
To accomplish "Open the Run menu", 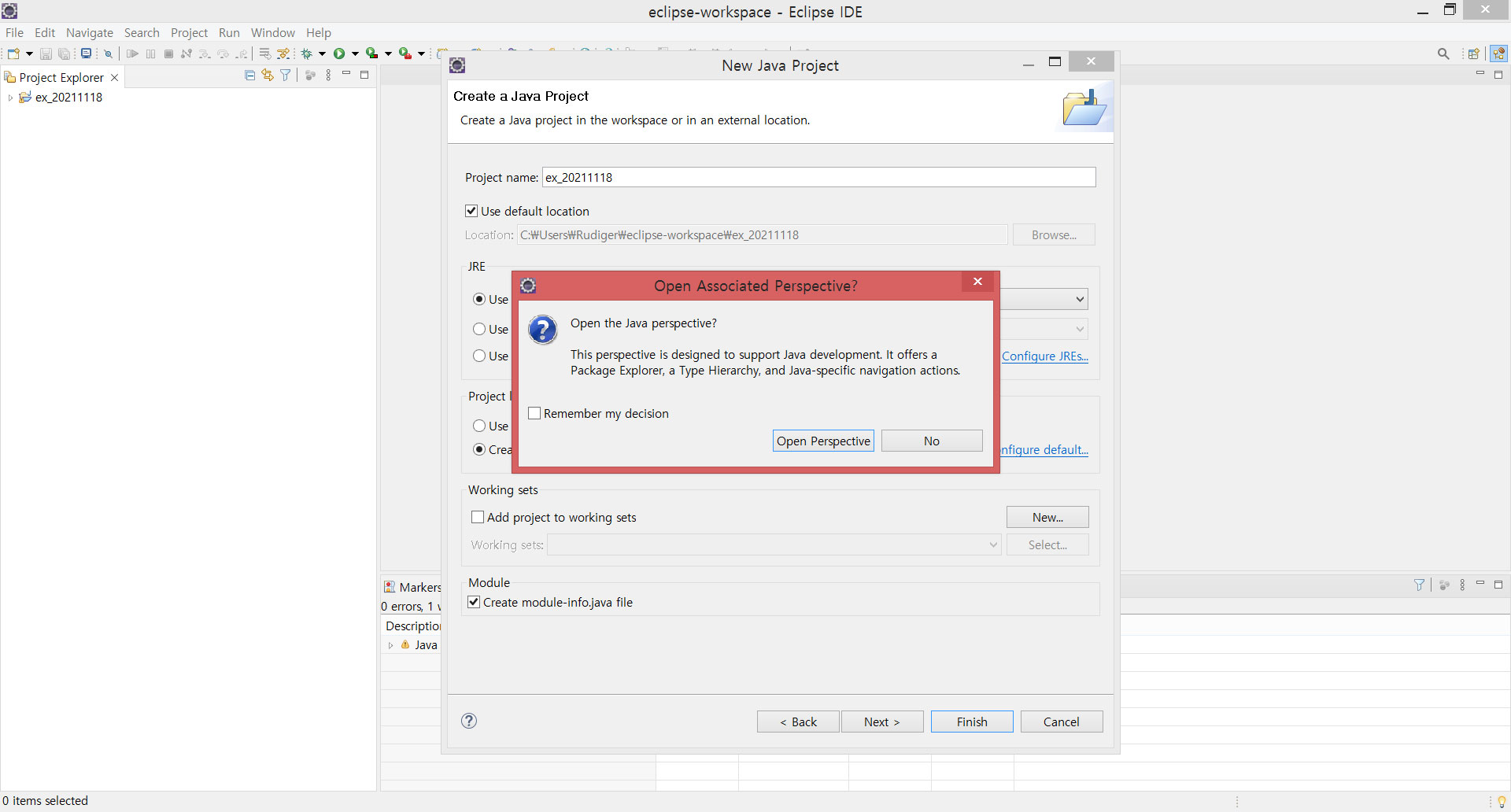I will (x=229, y=32).
